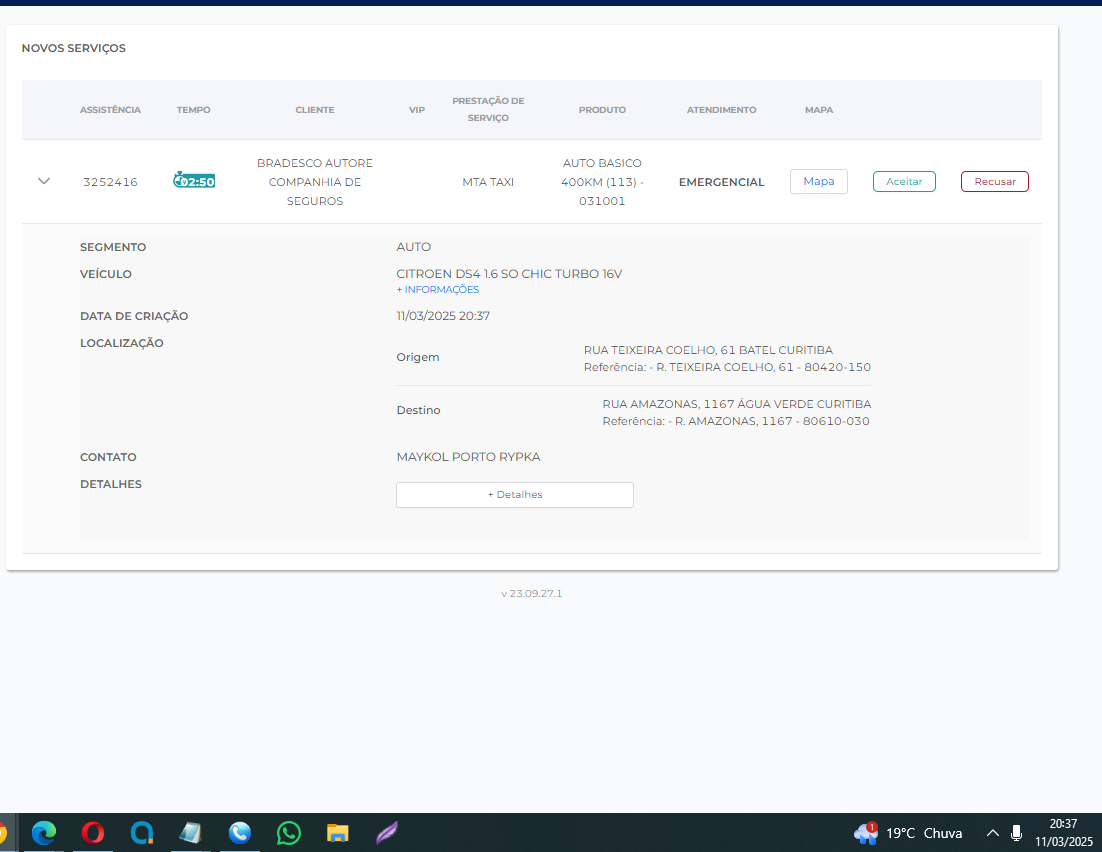This screenshot has height=852, width=1102.
Task: Click the TEMPO column header
Action: [193, 110]
